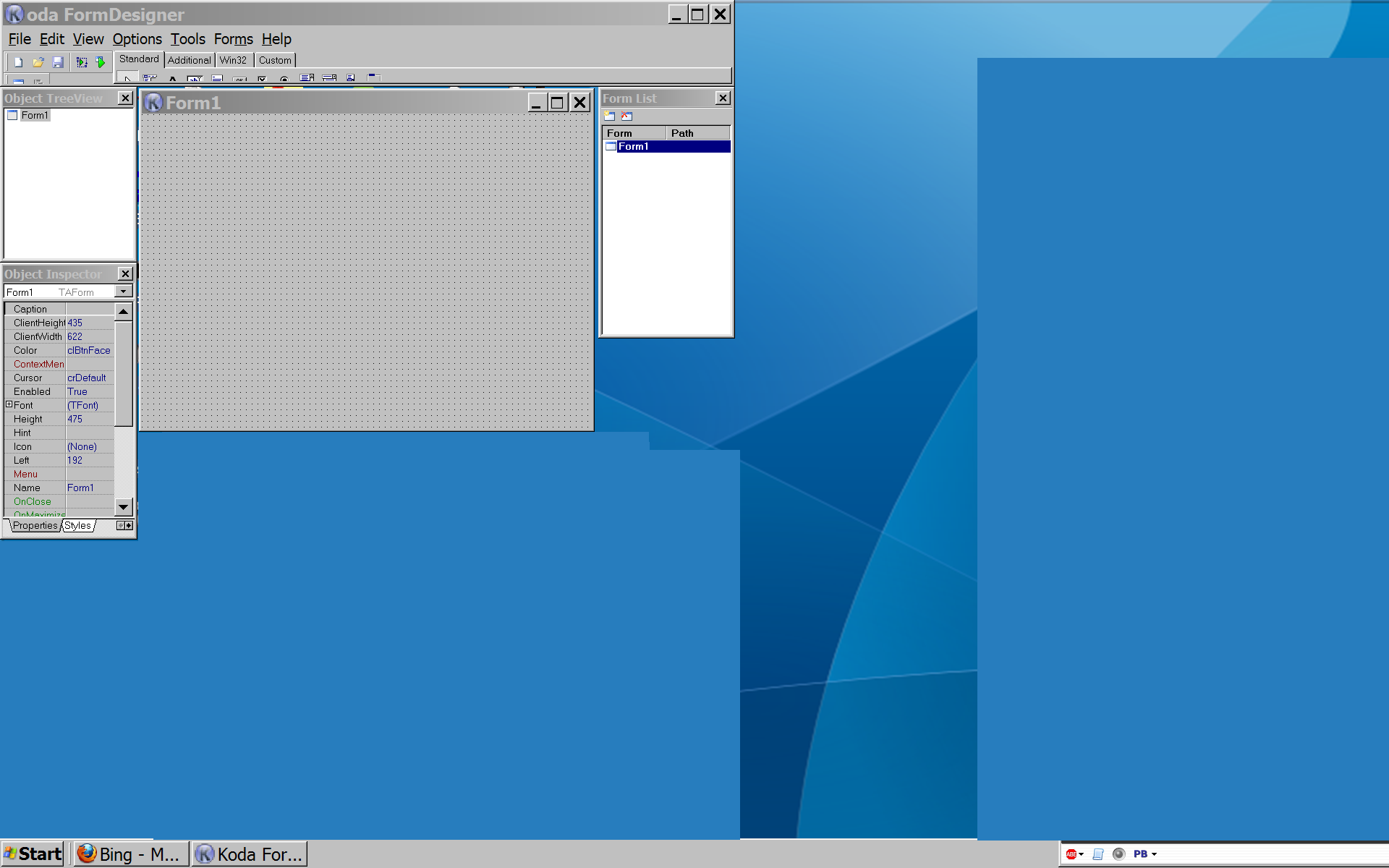Switch to Koda FormDesigner taskbar button
Screen dimensions: 1389x868
coord(250,854)
